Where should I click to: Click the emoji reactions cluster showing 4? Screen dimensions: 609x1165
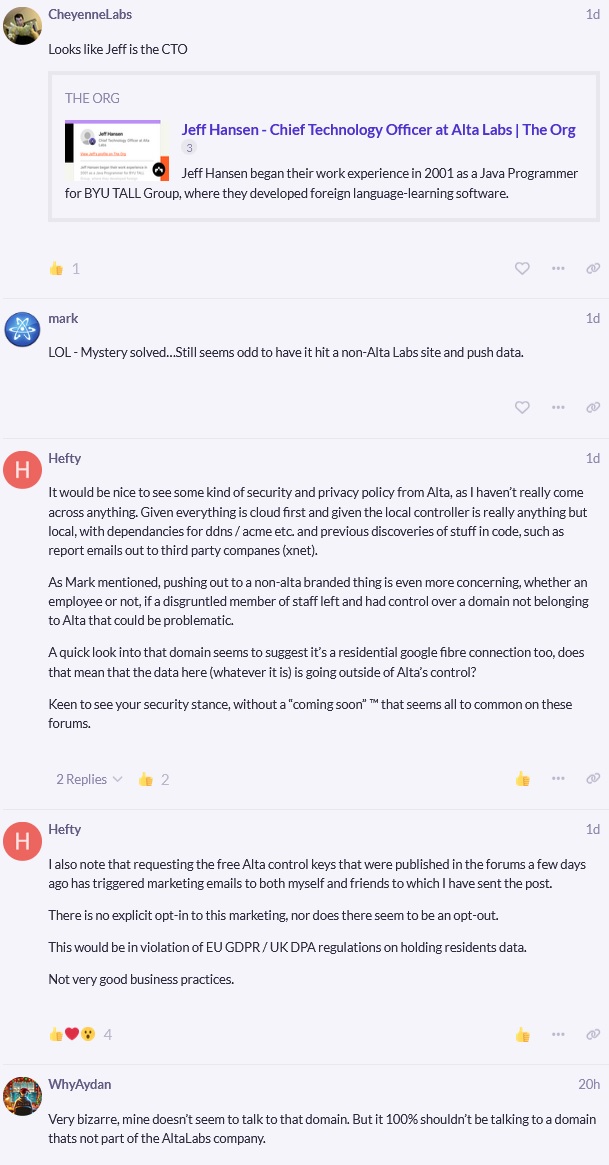coord(80,1034)
